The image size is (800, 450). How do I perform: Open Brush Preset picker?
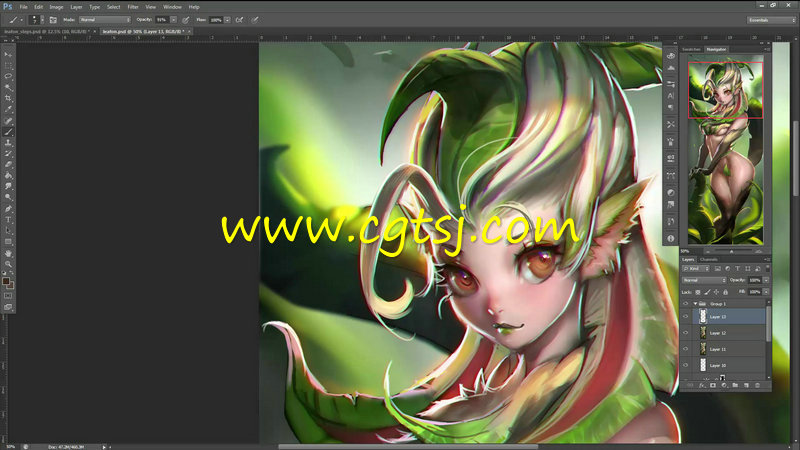click(37, 20)
